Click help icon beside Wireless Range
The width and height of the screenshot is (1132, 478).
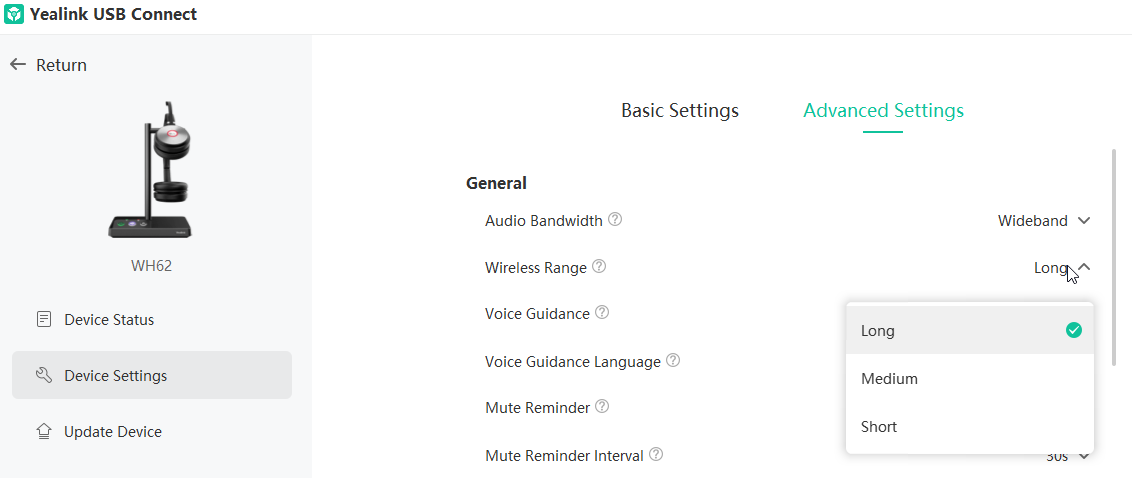tap(599, 267)
